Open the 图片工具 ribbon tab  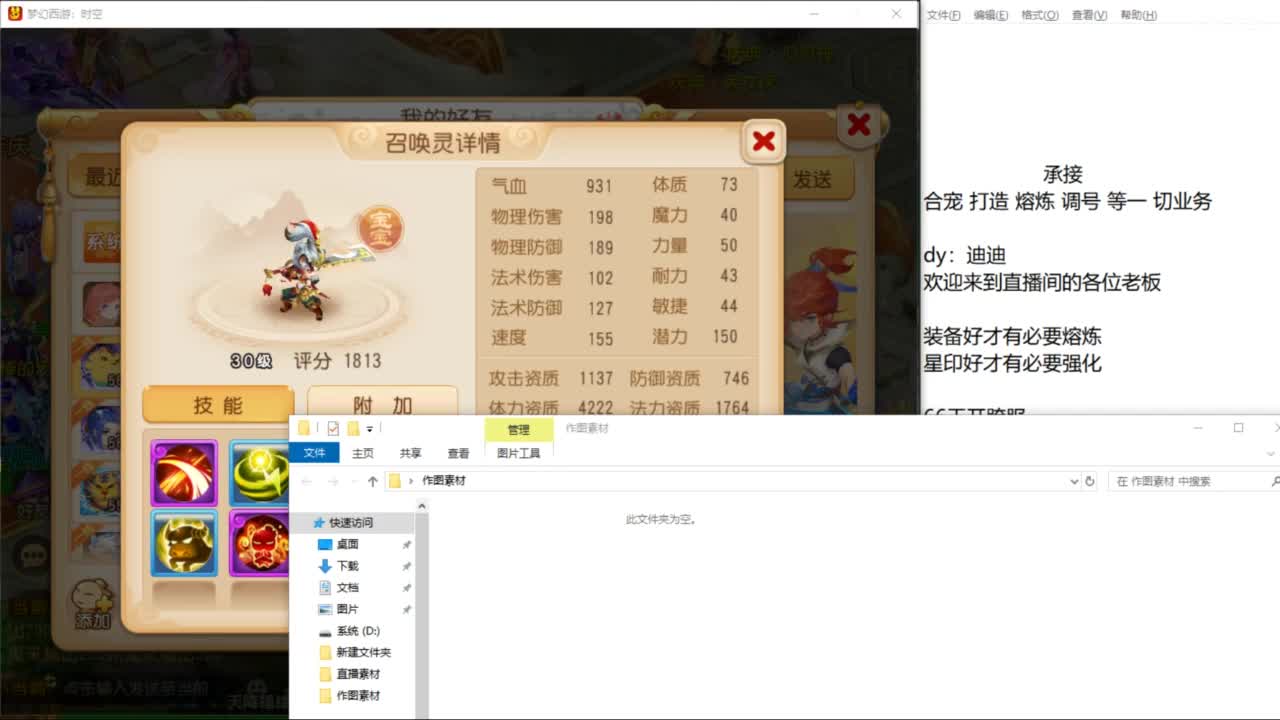tap(518, 453)
